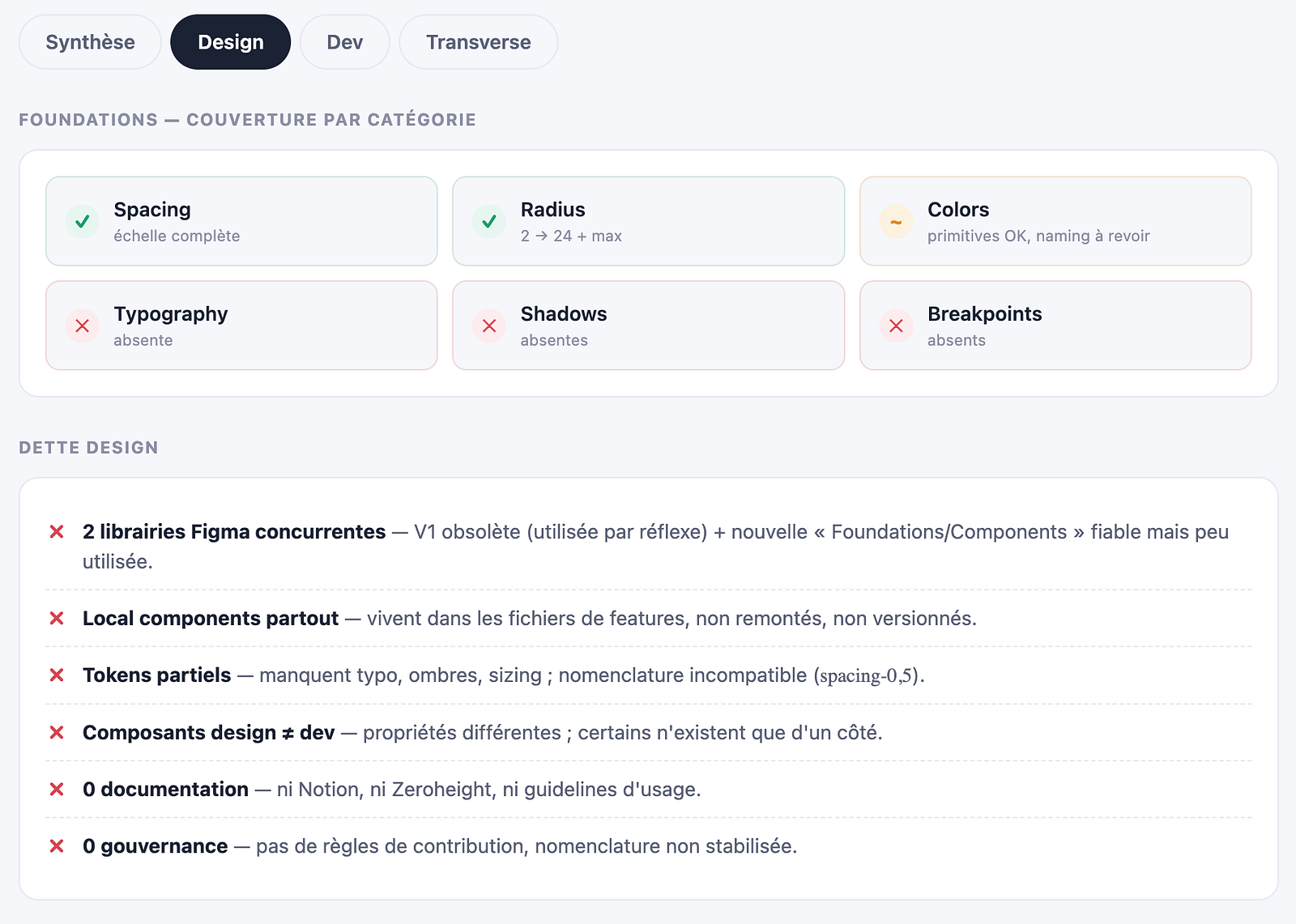Image resolution: width=1296 pixels, height=924 pixels.
Task: Click the red X before 2 librairies Figma concurrentes
Action: 57,531
